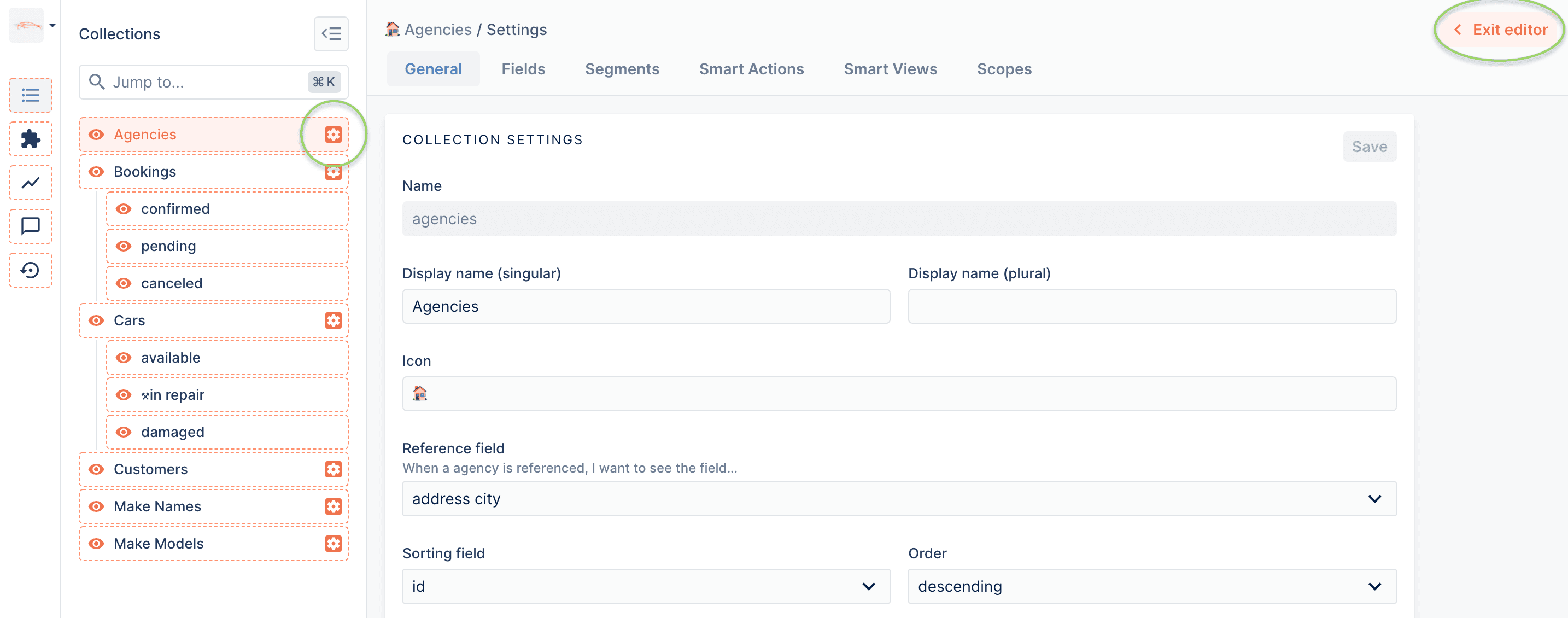Click the search magnifier icon
Viewport: 1568px width, 618px height.
(97, 81)
